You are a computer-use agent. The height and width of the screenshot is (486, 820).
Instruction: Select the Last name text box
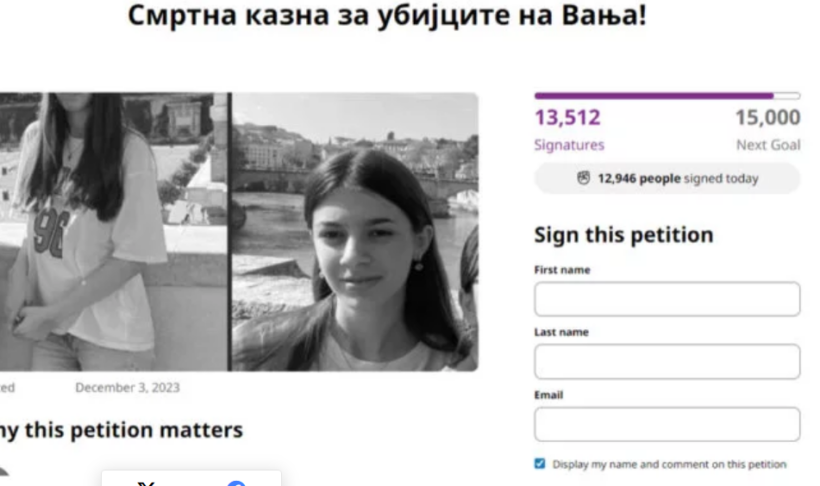(x=667, y=361)
